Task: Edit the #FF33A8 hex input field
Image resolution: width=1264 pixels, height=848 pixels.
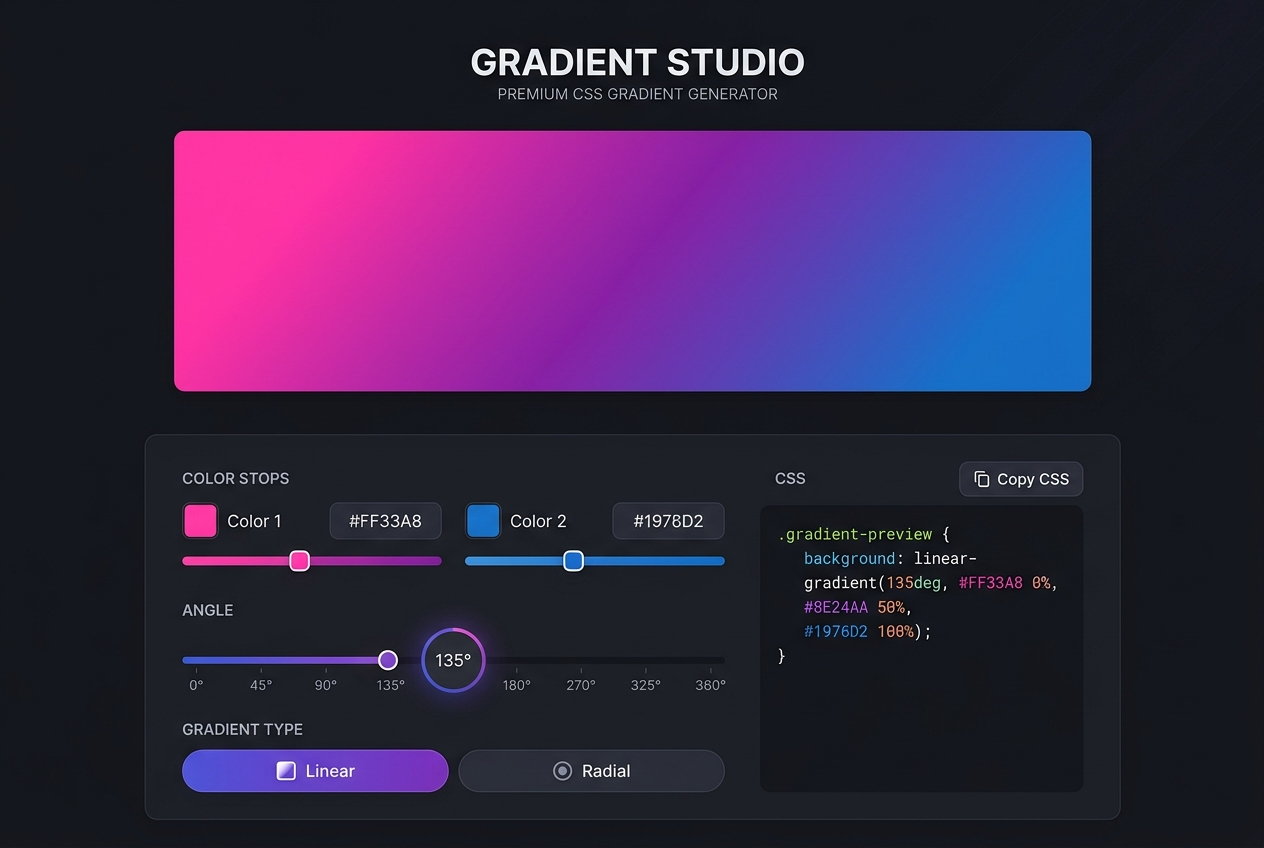Action: (x=385, y=521)
